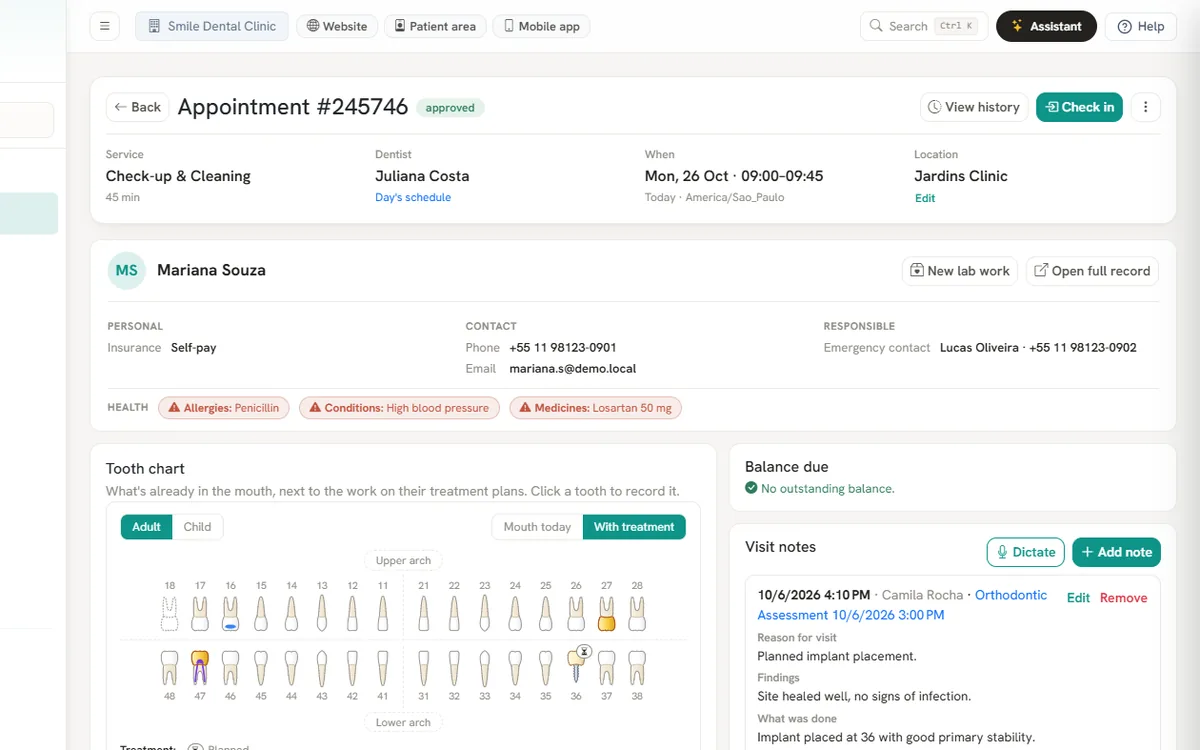
Task: Select tooth 38 in the lower arch
Action: [x=637, y=667]
